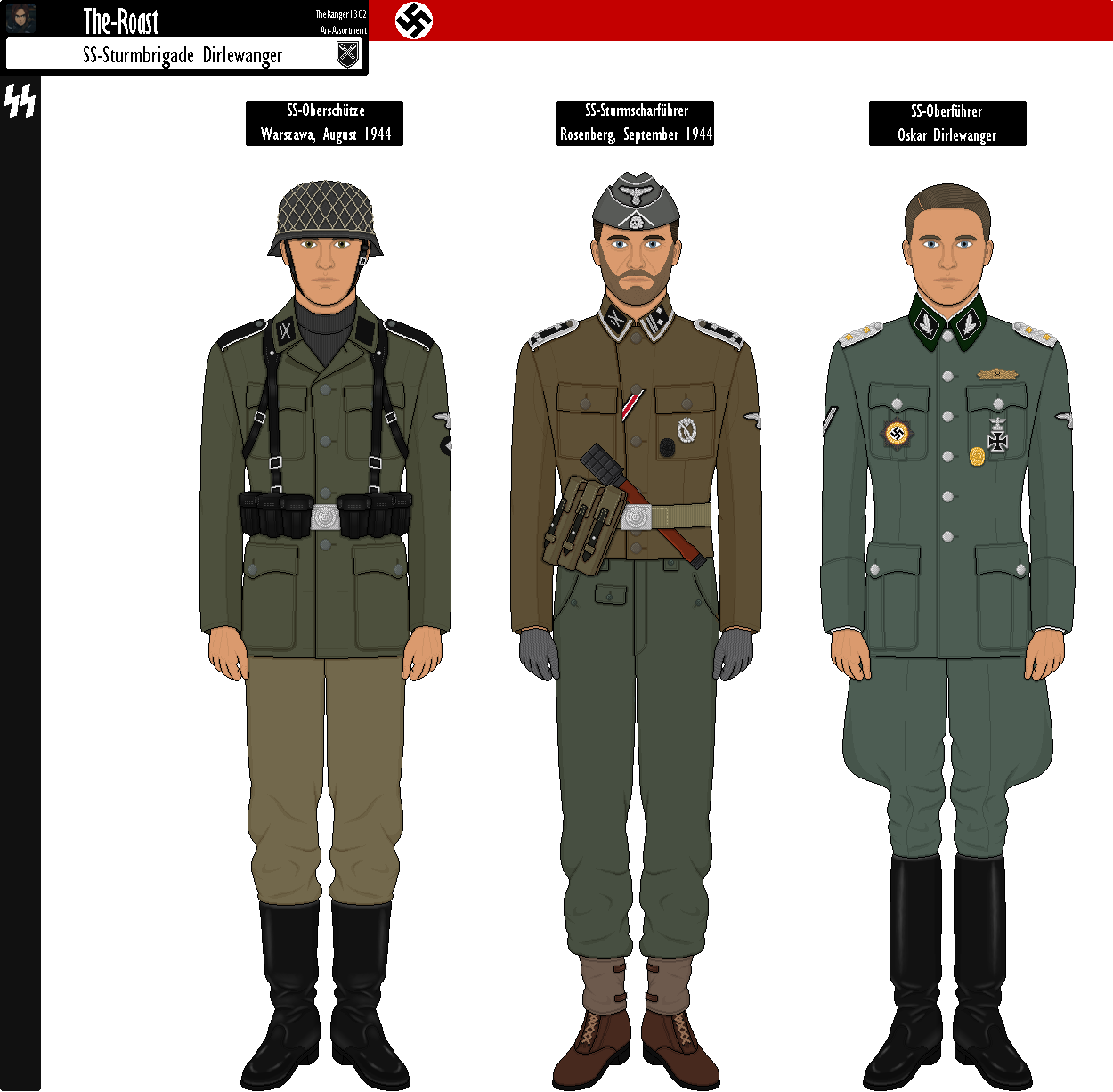The width and height of the screenshot is (1113, 1092).
Task: Click the shield emblem in the heading box
Action: point(348,55)
